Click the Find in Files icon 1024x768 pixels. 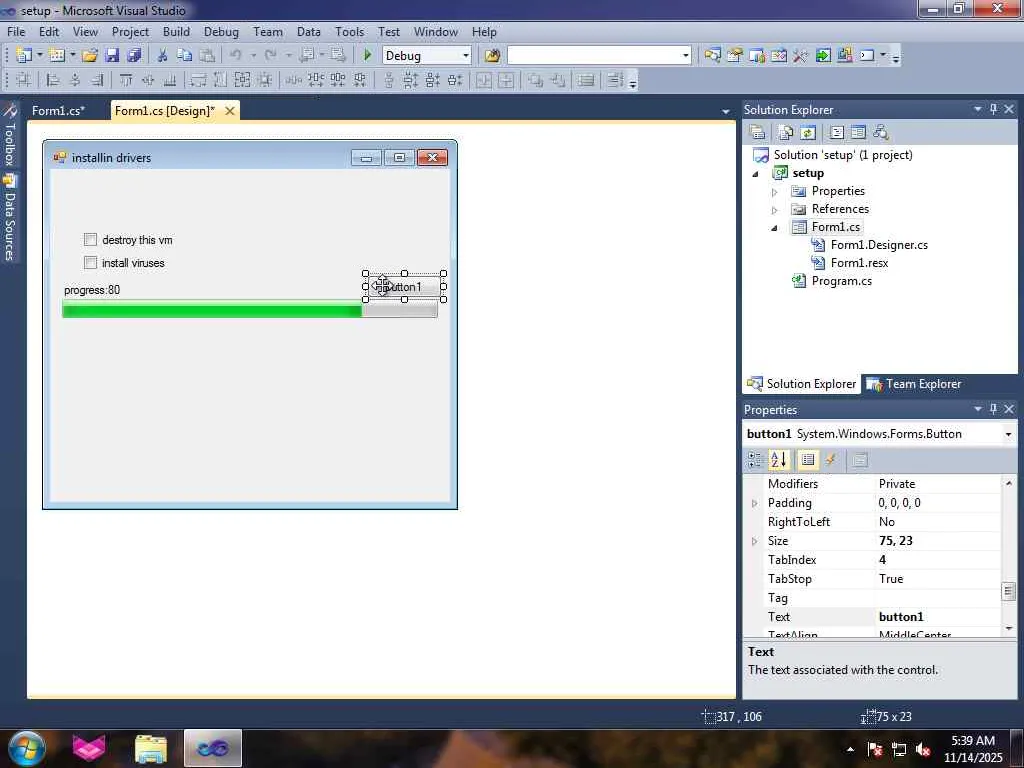(492, 56)
